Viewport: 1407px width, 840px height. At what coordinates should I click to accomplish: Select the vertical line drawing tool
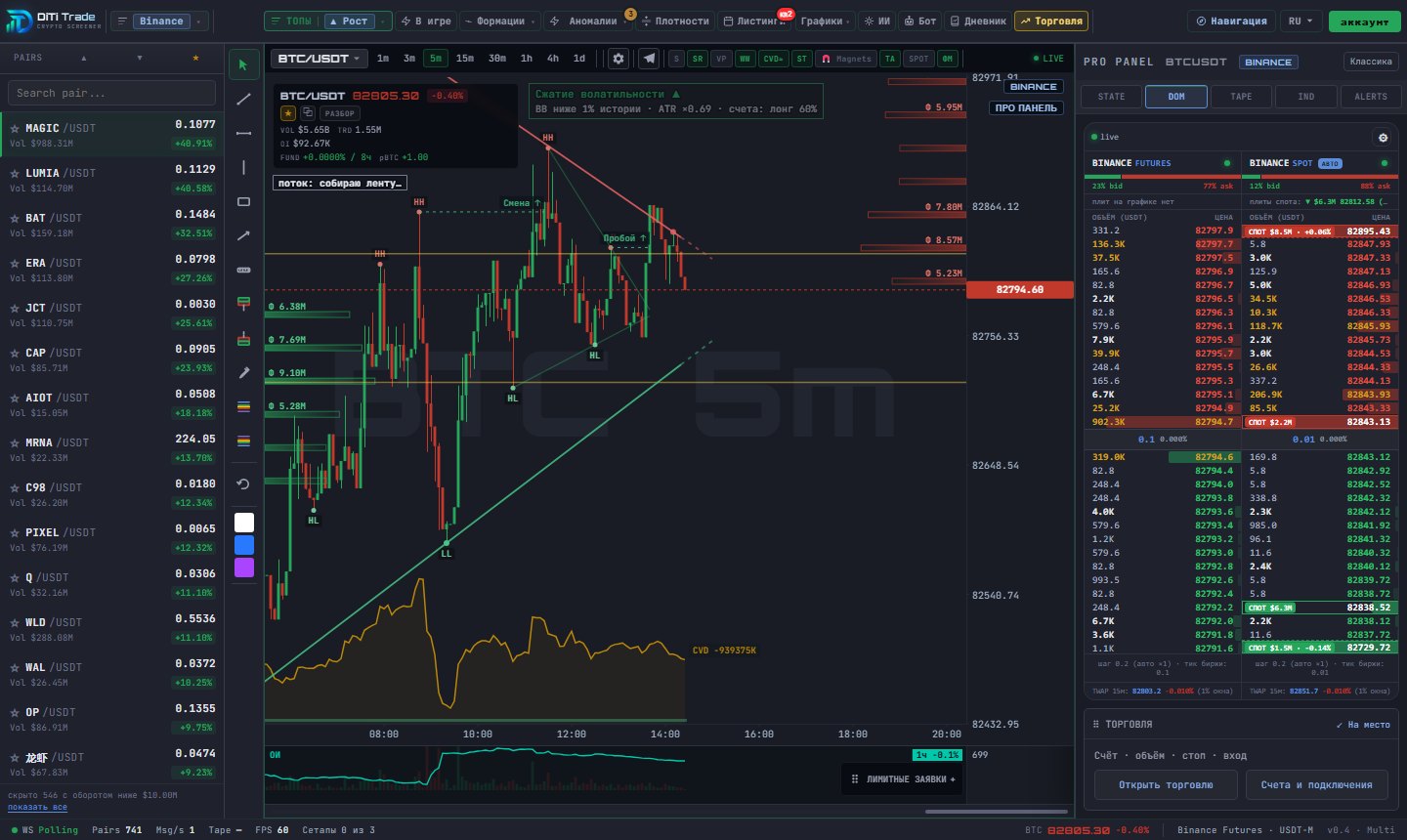(244, 167)
